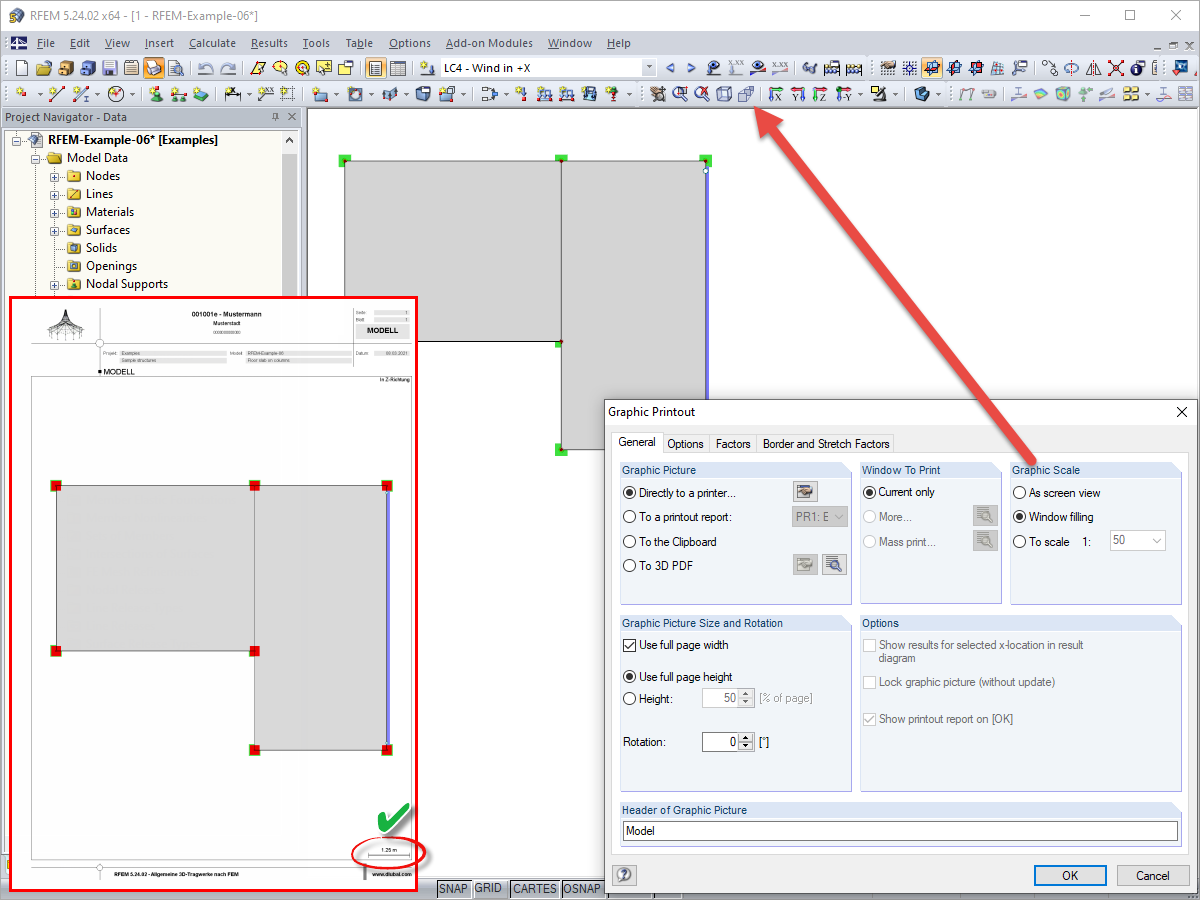Open the Add-on Modules menu
This screenshot has height=900, width=1200.
click(489, 43)
